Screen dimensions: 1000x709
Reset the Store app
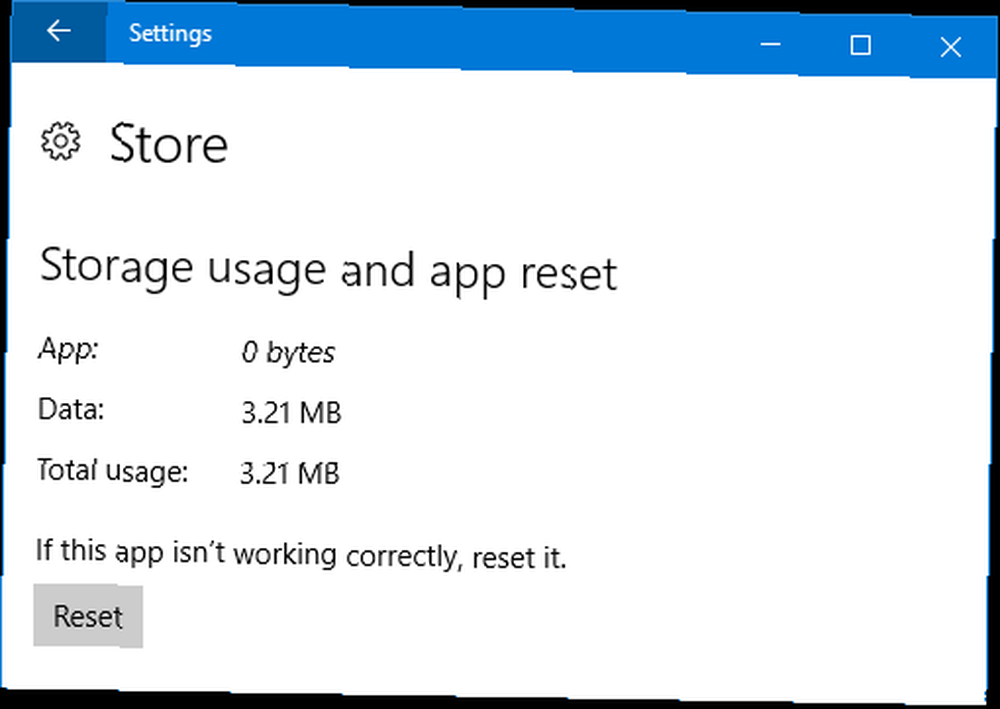click(88, 616)
